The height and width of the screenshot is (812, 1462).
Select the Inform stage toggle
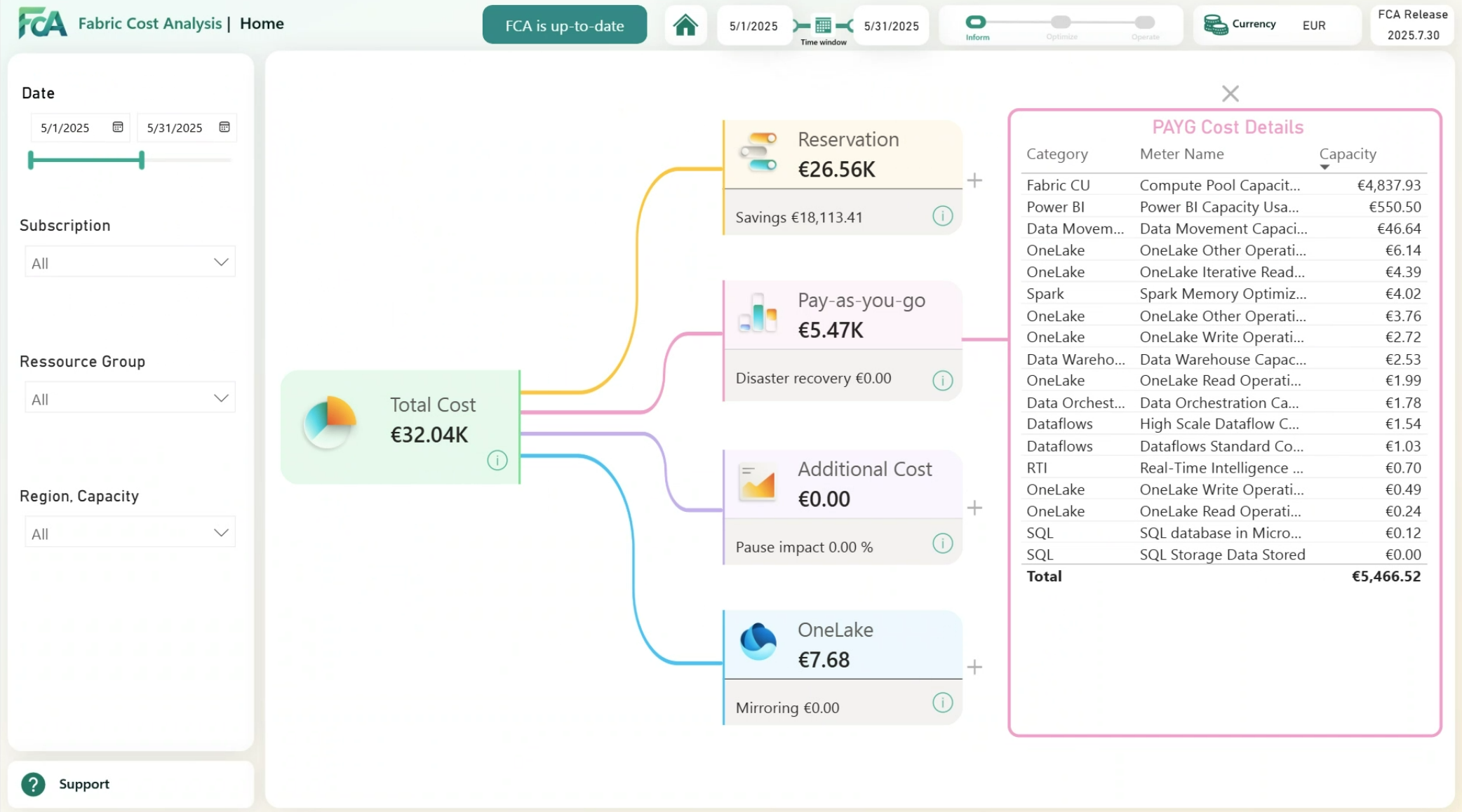tap(976, 22)
